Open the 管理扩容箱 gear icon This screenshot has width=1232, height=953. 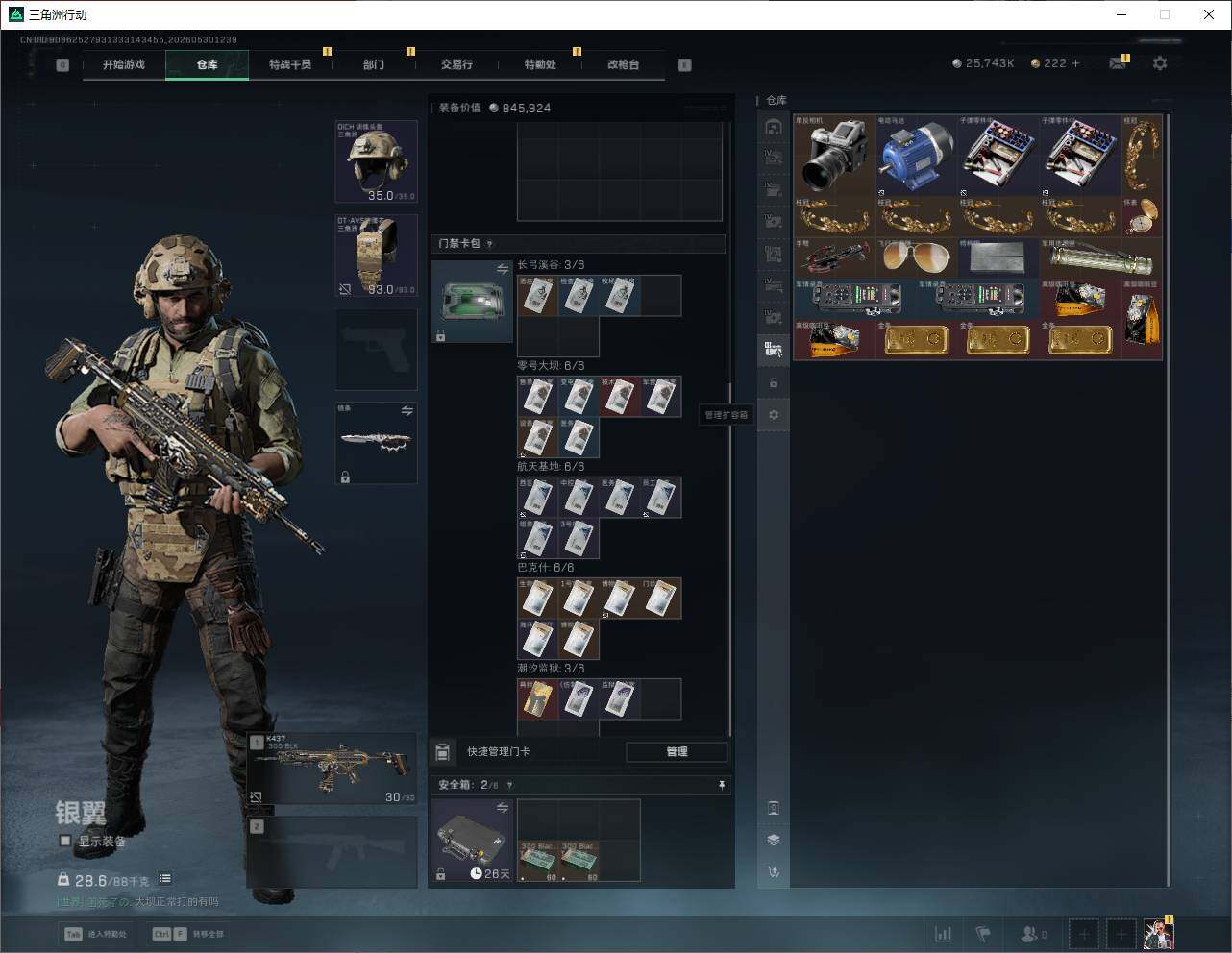(774, 415)
